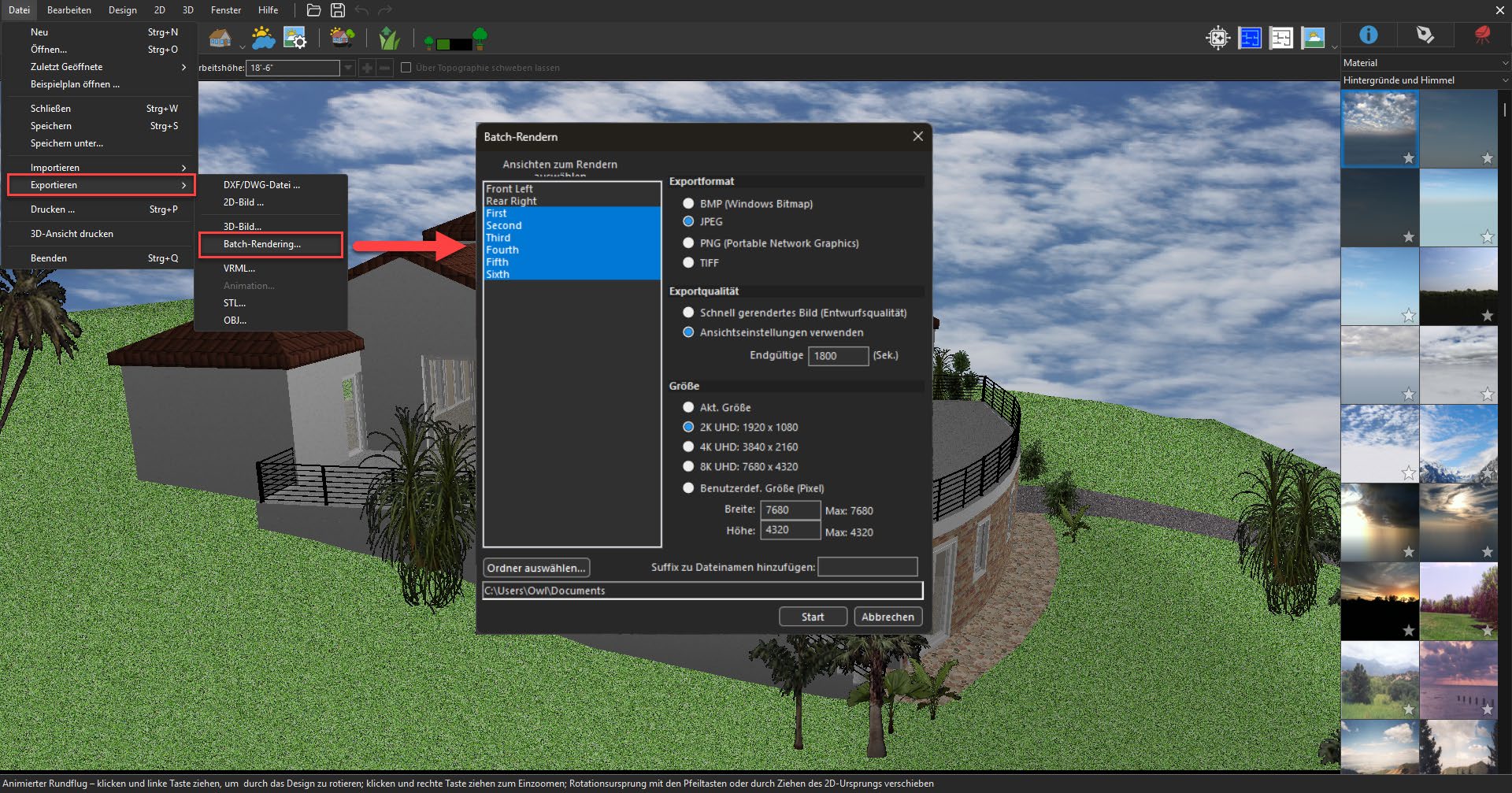Viewport: 1512px width, 793px height.
Task: Click the green plant-size slider bar
Action: tap(454, 45)
